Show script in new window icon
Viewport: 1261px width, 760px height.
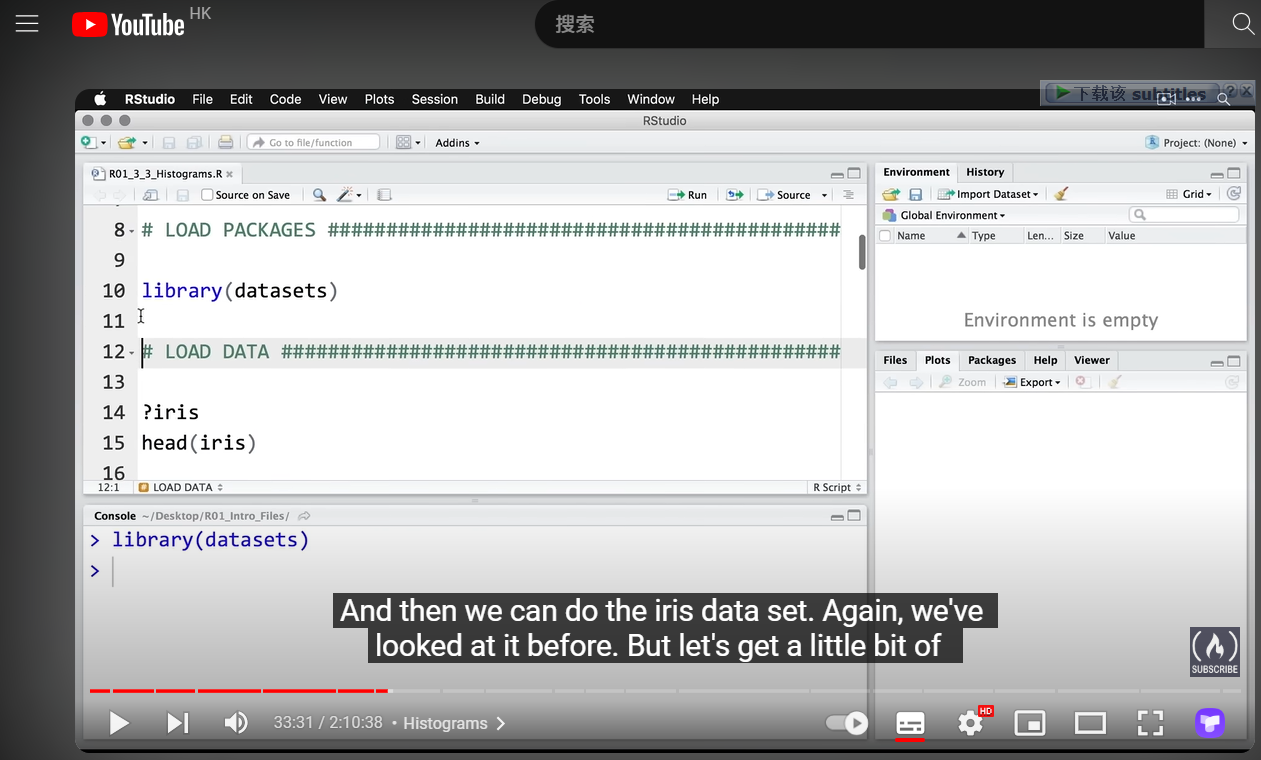tap(150, 195)
